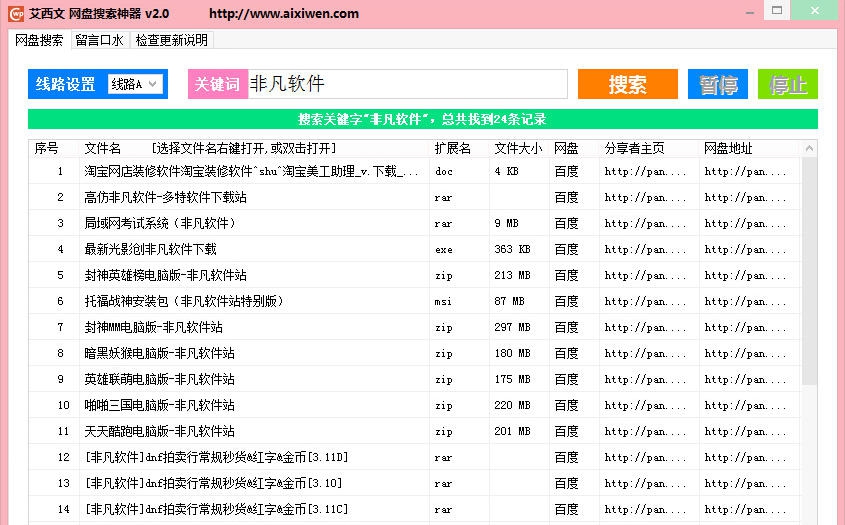Select the 最新光影创非凡软件下载 file entry
The width and height of the screenshot is (845, 525).
tap(150, 249)
